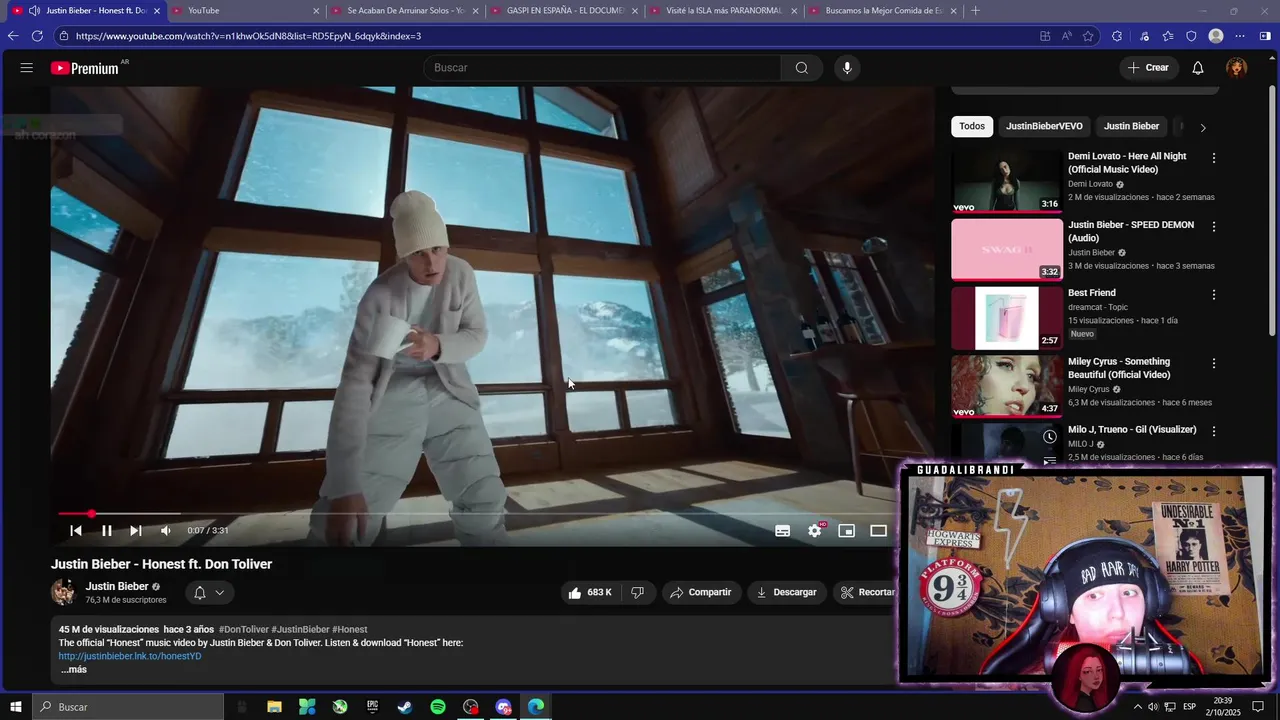This screenshot has width=1280, height=720.
Task: Select the Todos filter chip
Action: pyautogui.click(x=972, y=127)
